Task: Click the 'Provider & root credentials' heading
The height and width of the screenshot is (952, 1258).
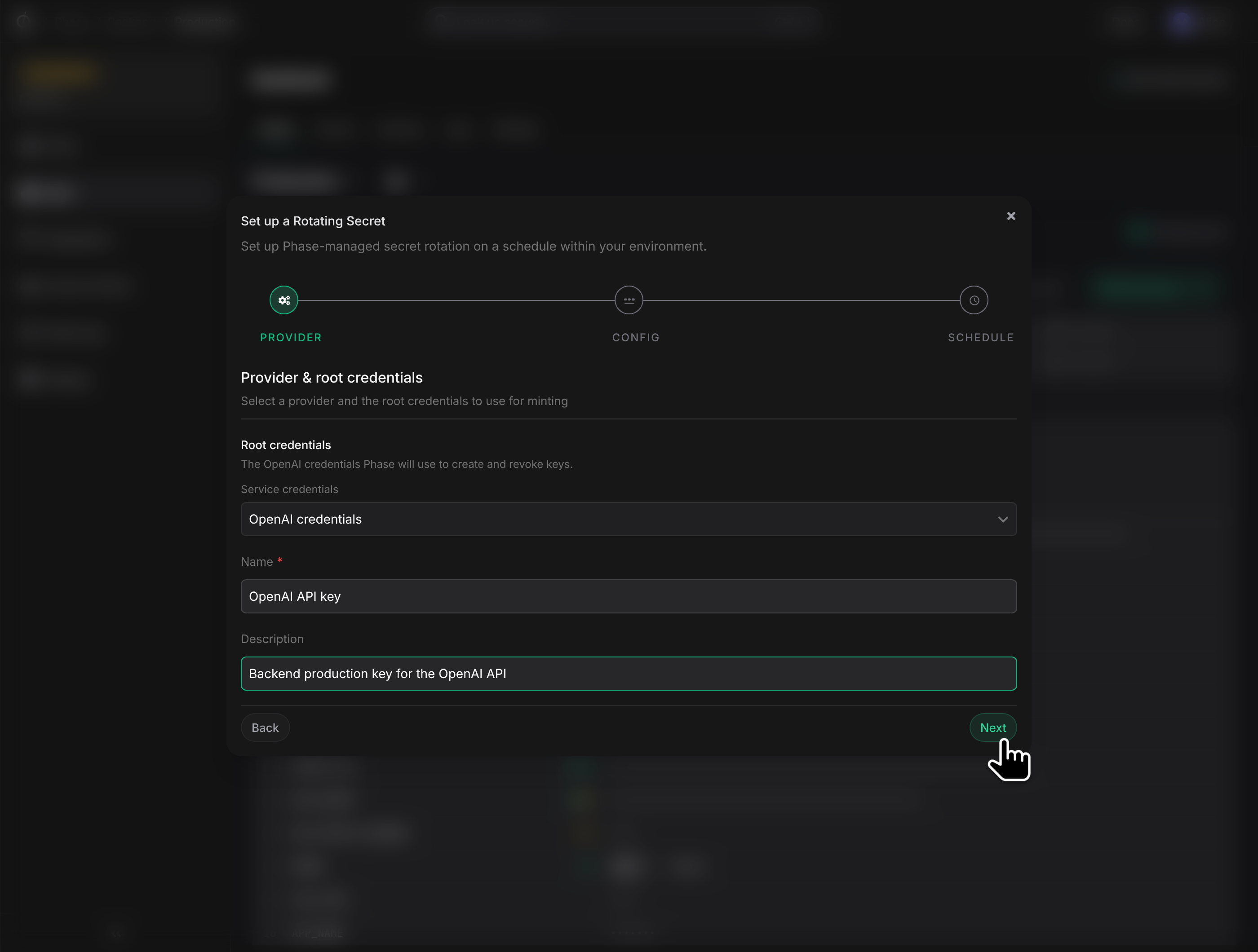Action: (332, 377)
